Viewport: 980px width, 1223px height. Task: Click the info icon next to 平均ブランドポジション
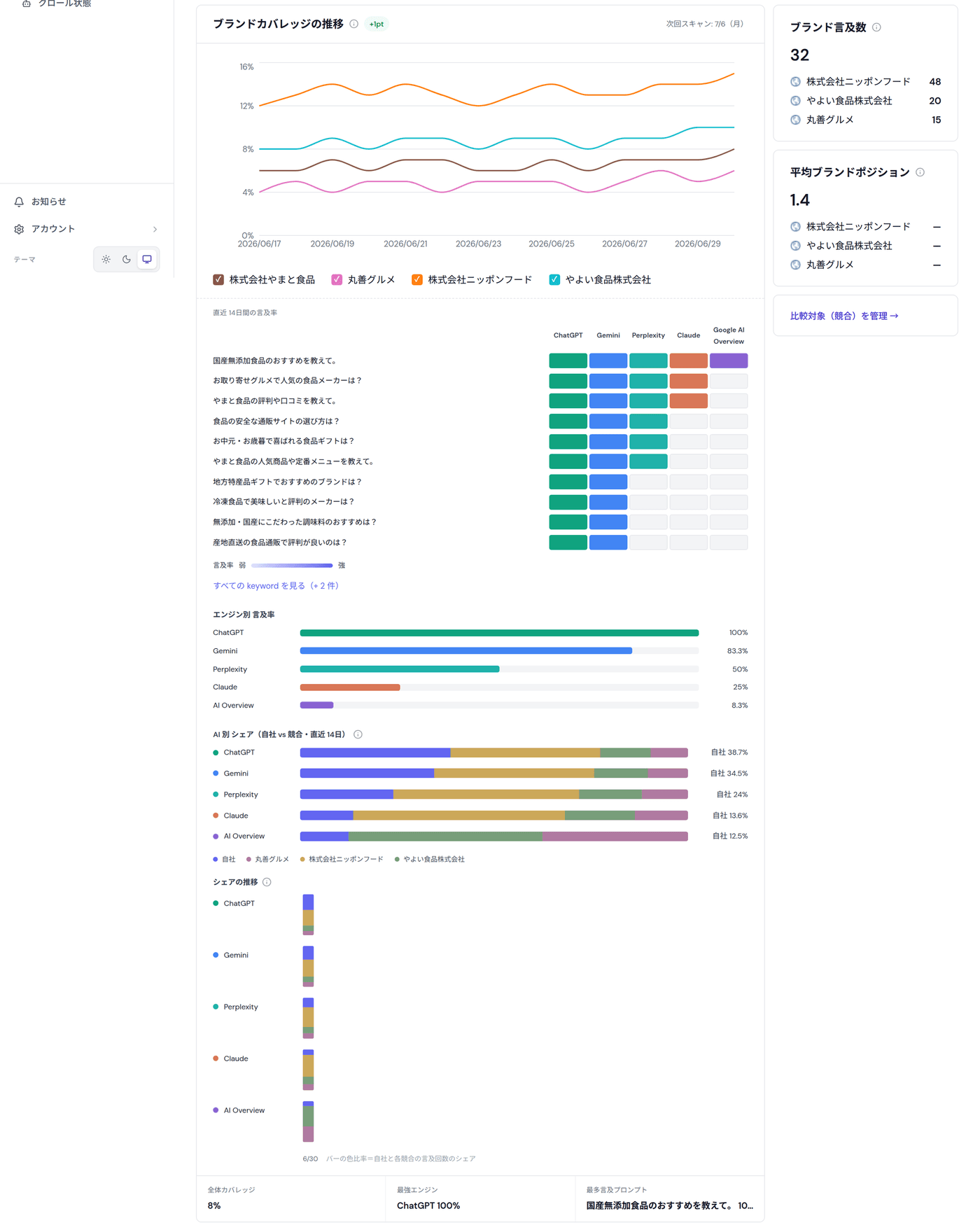point(920,172)
